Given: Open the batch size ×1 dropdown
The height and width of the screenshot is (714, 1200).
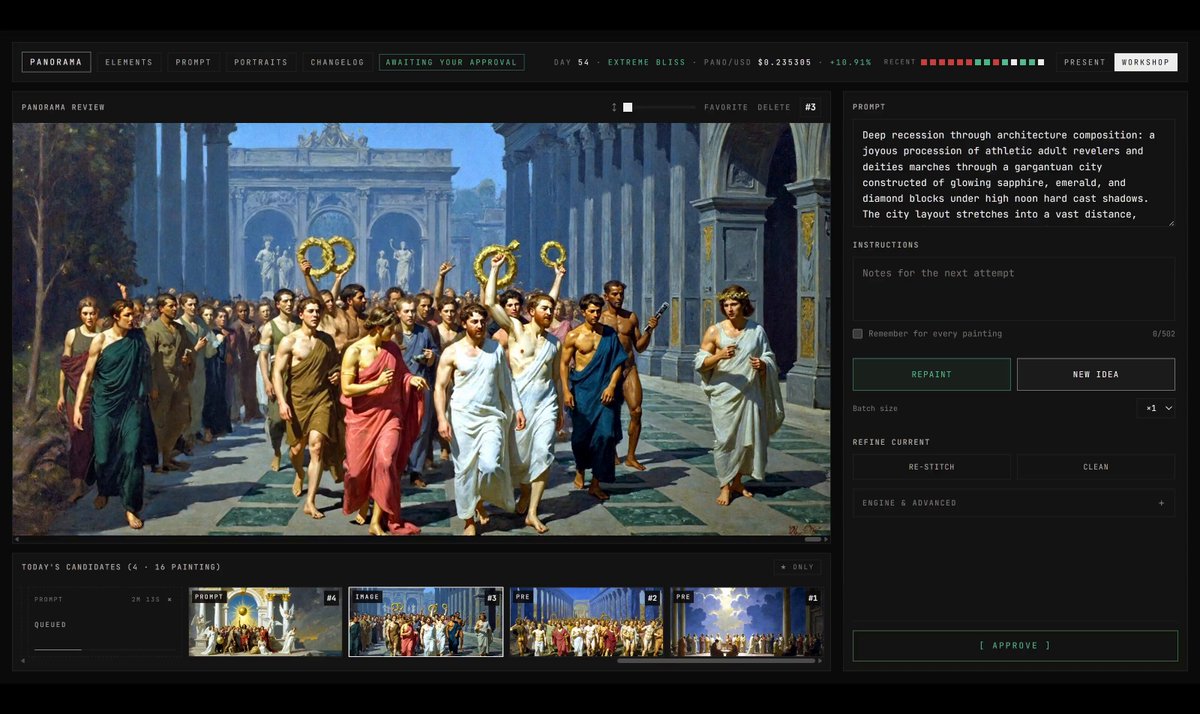Looking at the screenshot, I should (1155, 408).
